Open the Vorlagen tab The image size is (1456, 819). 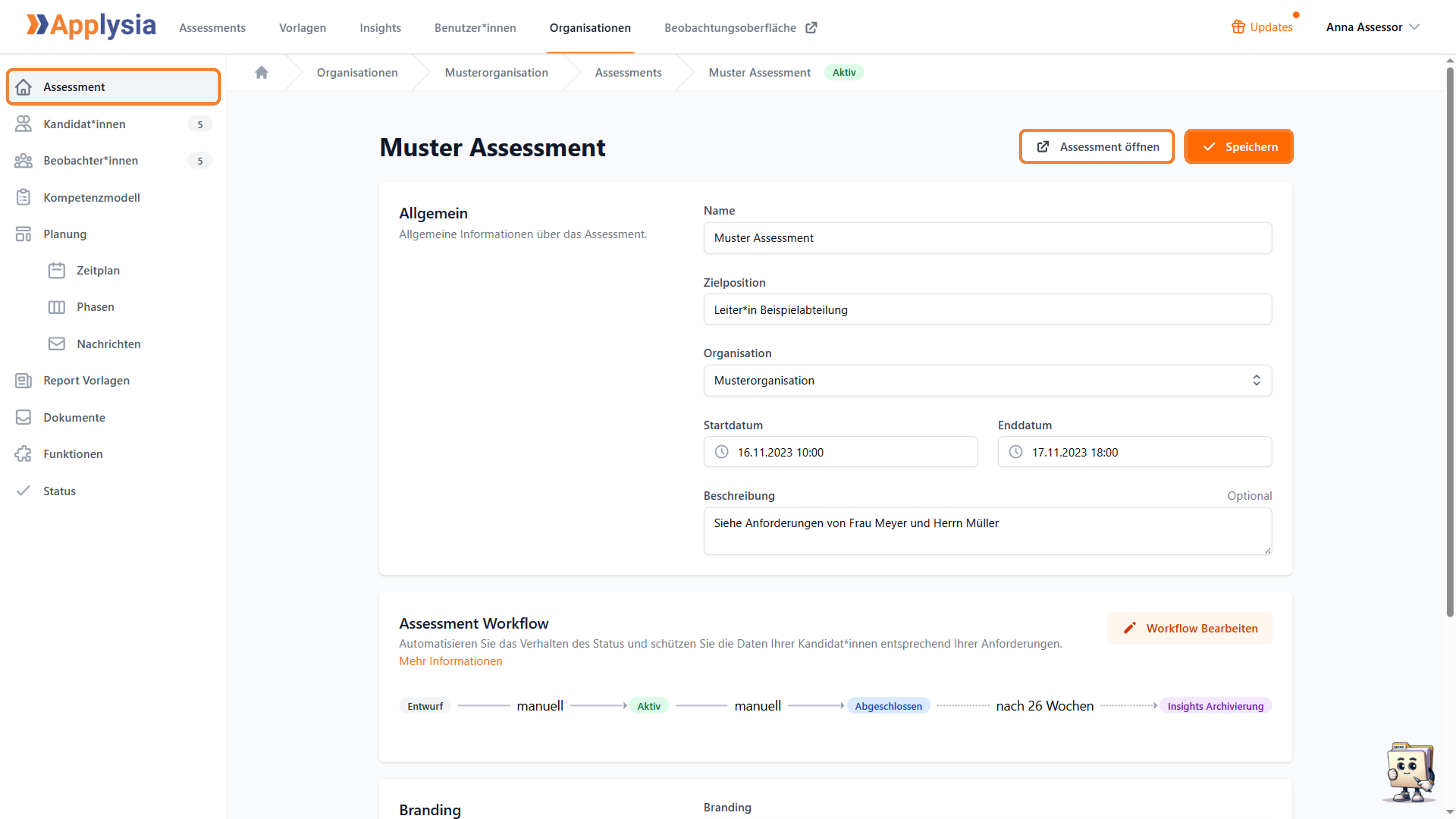coord(302,27)
